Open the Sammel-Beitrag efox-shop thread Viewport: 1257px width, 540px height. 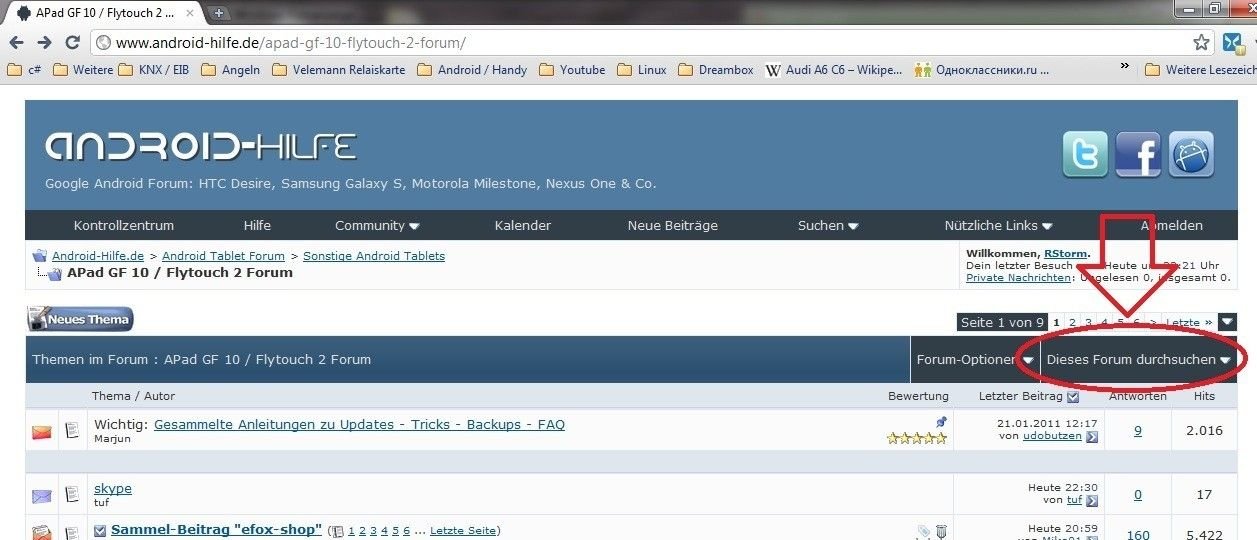point(216,530)
